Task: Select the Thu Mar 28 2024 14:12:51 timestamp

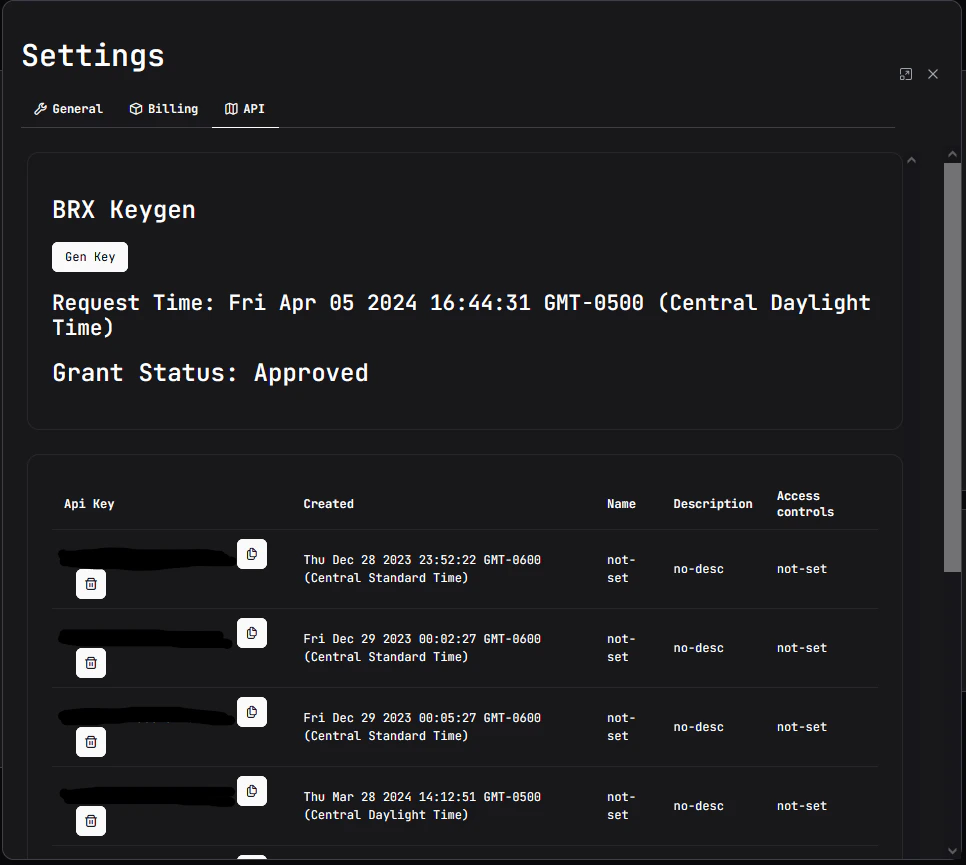Action: 422,805
